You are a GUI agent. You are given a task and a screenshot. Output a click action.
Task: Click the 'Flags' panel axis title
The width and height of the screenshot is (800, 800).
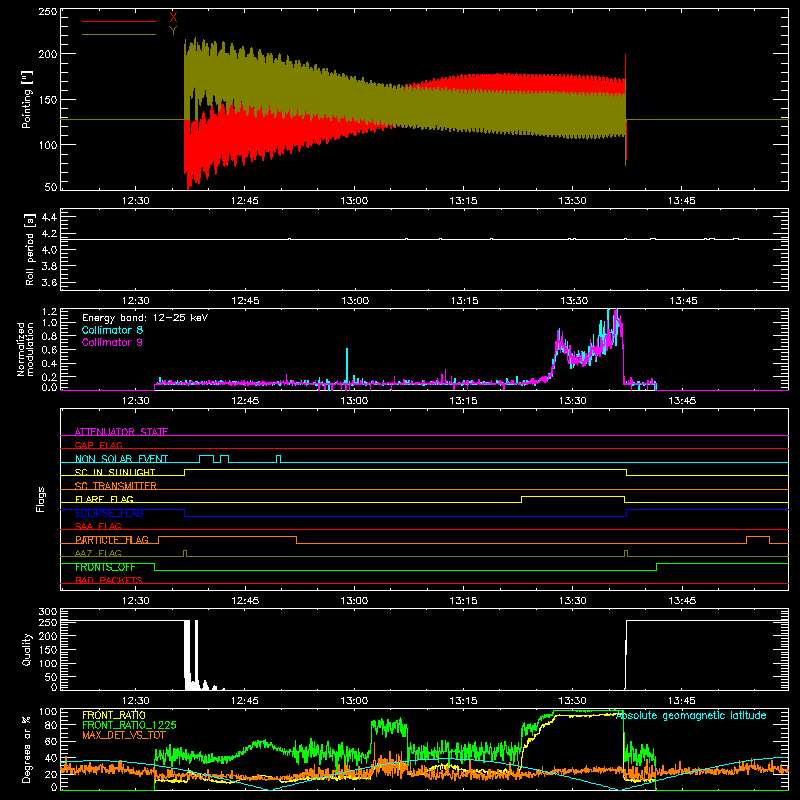(40, 499)
